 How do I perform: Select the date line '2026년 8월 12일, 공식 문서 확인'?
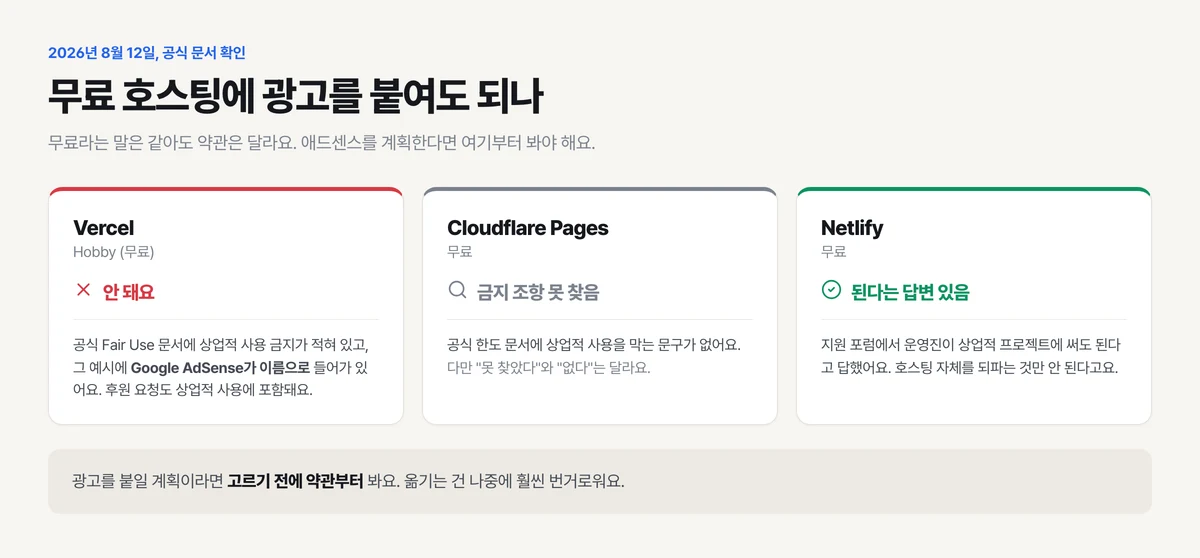pos(147,53)
